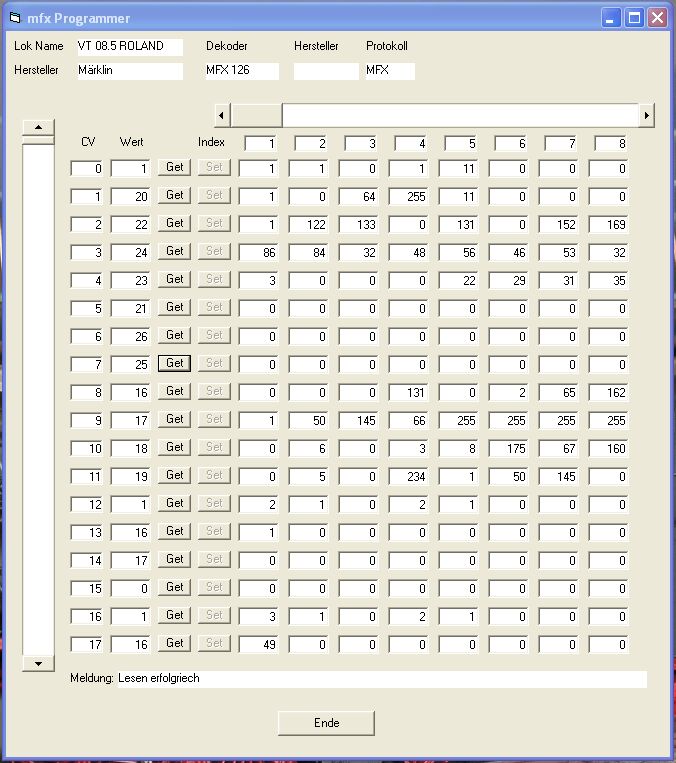This screenshot has width=676, height=763.
Task: Click the Set button in CV 3 row
Action: [x=213, y=251]
